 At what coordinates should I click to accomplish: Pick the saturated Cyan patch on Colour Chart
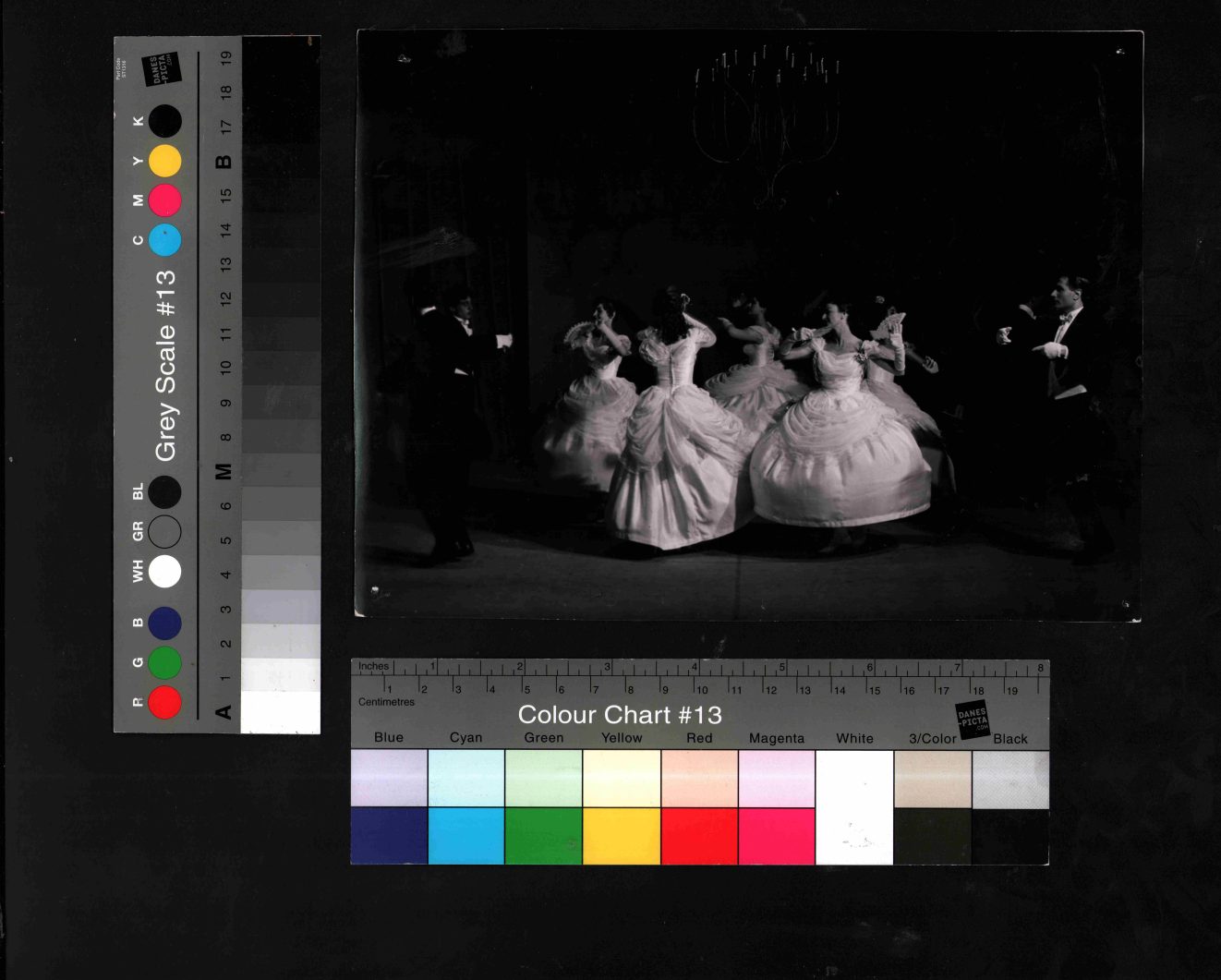pyautogui.click(x=465, y=836)
